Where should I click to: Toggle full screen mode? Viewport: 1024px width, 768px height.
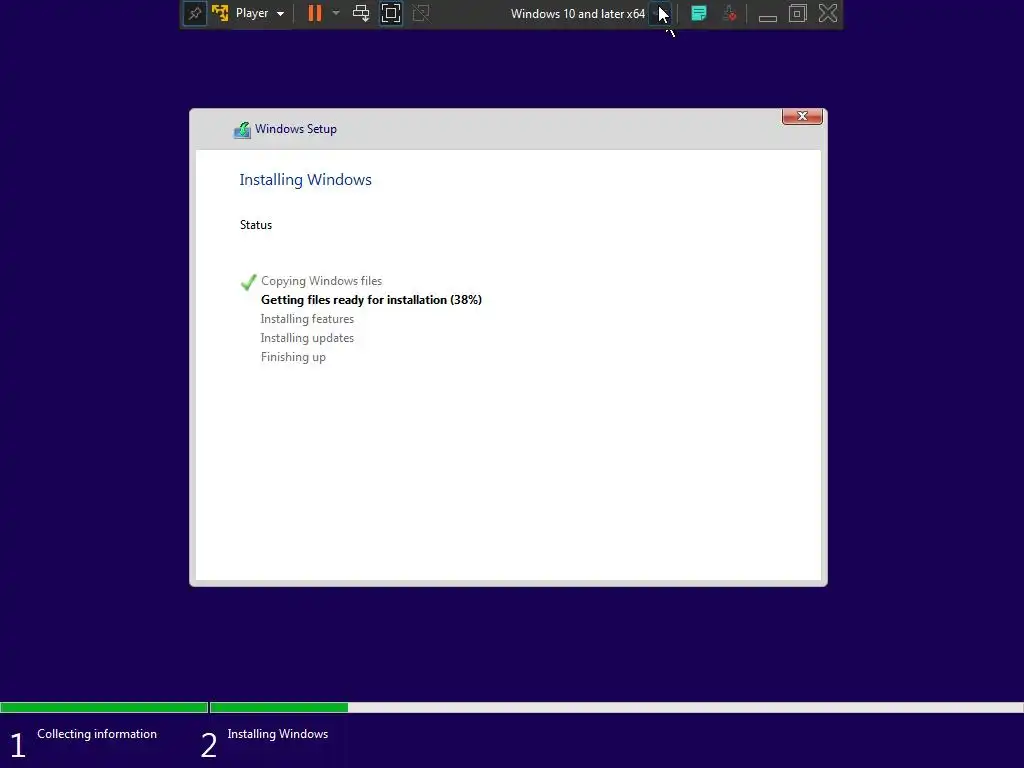391,13
